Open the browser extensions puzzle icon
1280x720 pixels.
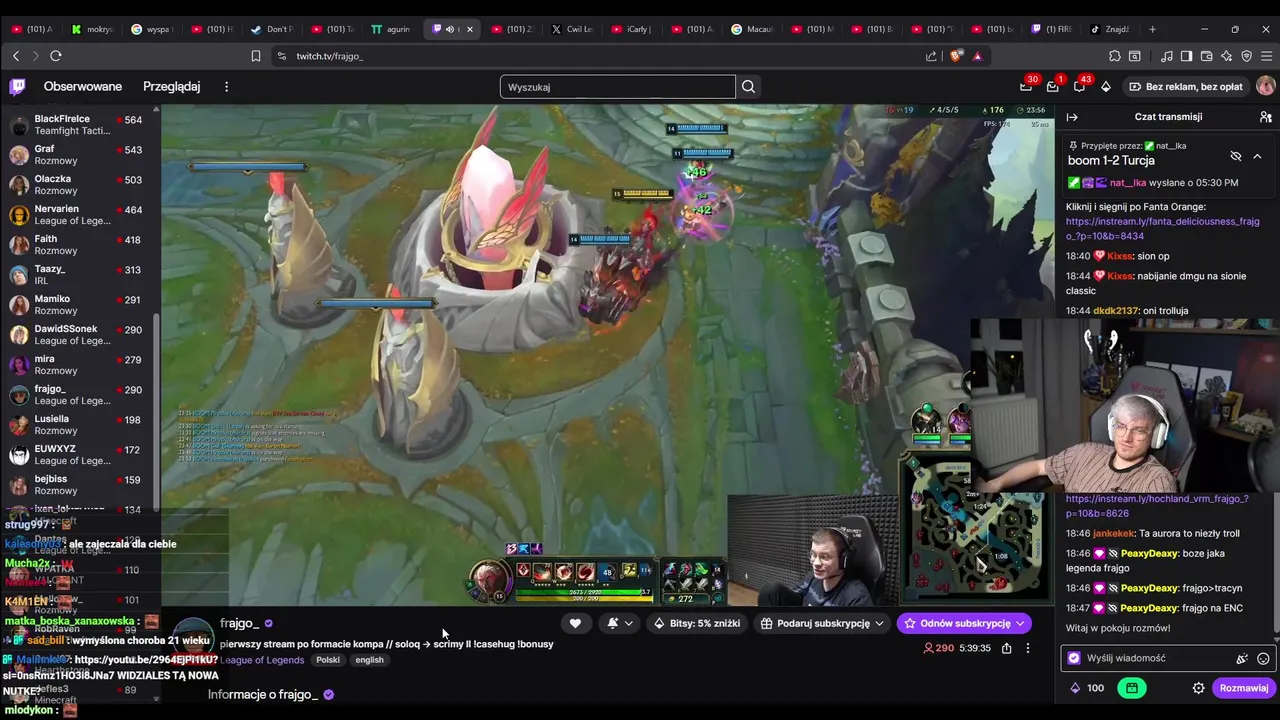coord(1115,56)
